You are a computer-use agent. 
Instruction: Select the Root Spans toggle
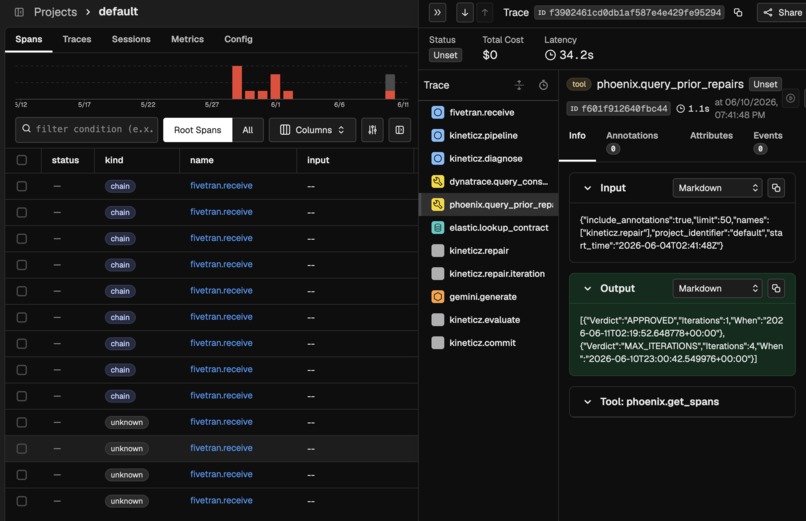[x=197, y=130]
